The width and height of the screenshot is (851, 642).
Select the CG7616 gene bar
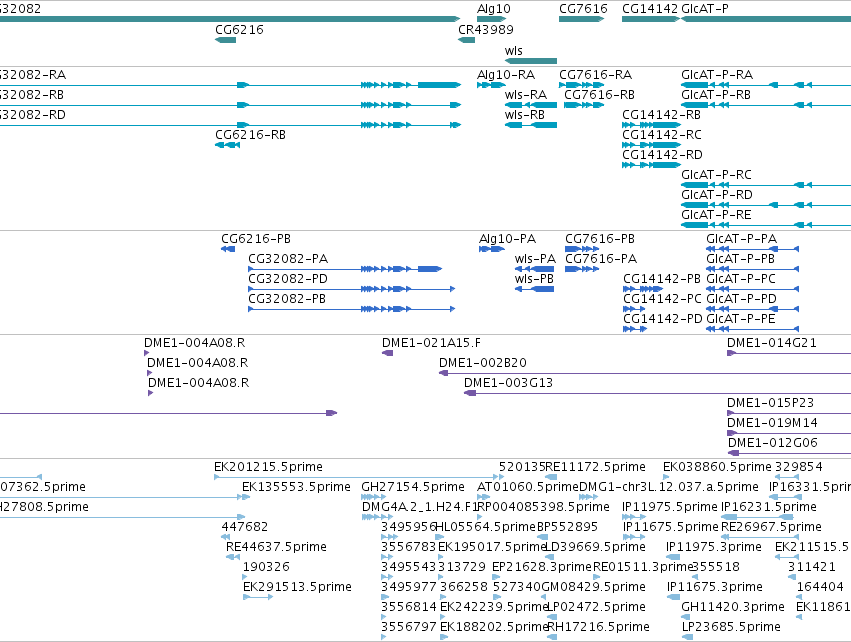click(x=581, y=19)
